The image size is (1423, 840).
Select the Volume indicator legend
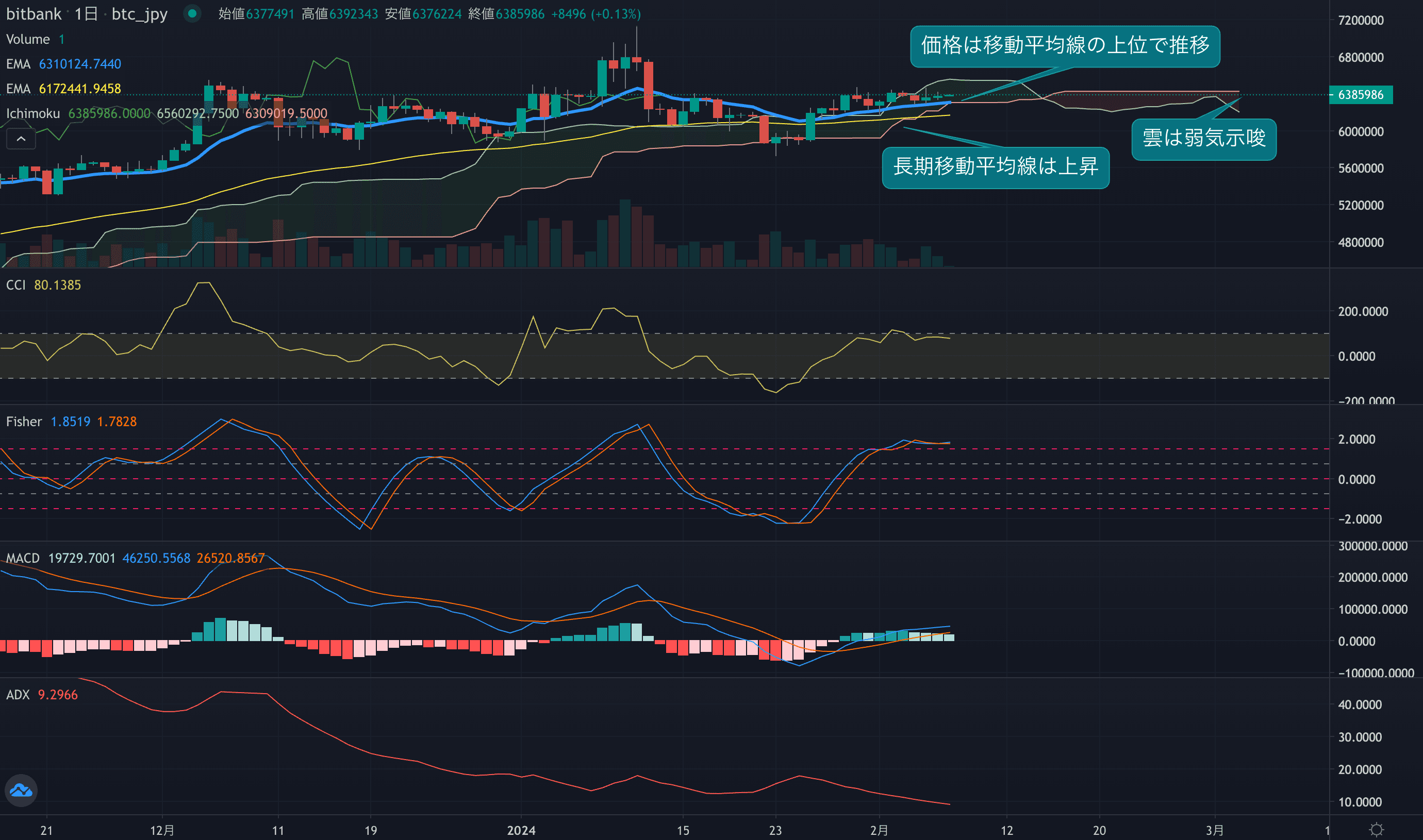click(x=28, y=39)
